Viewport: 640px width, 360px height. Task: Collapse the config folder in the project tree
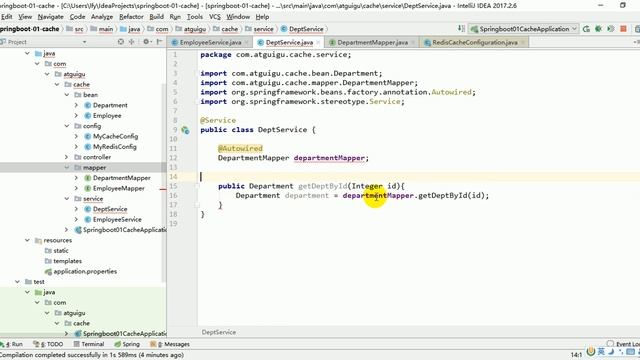[67, 126]
